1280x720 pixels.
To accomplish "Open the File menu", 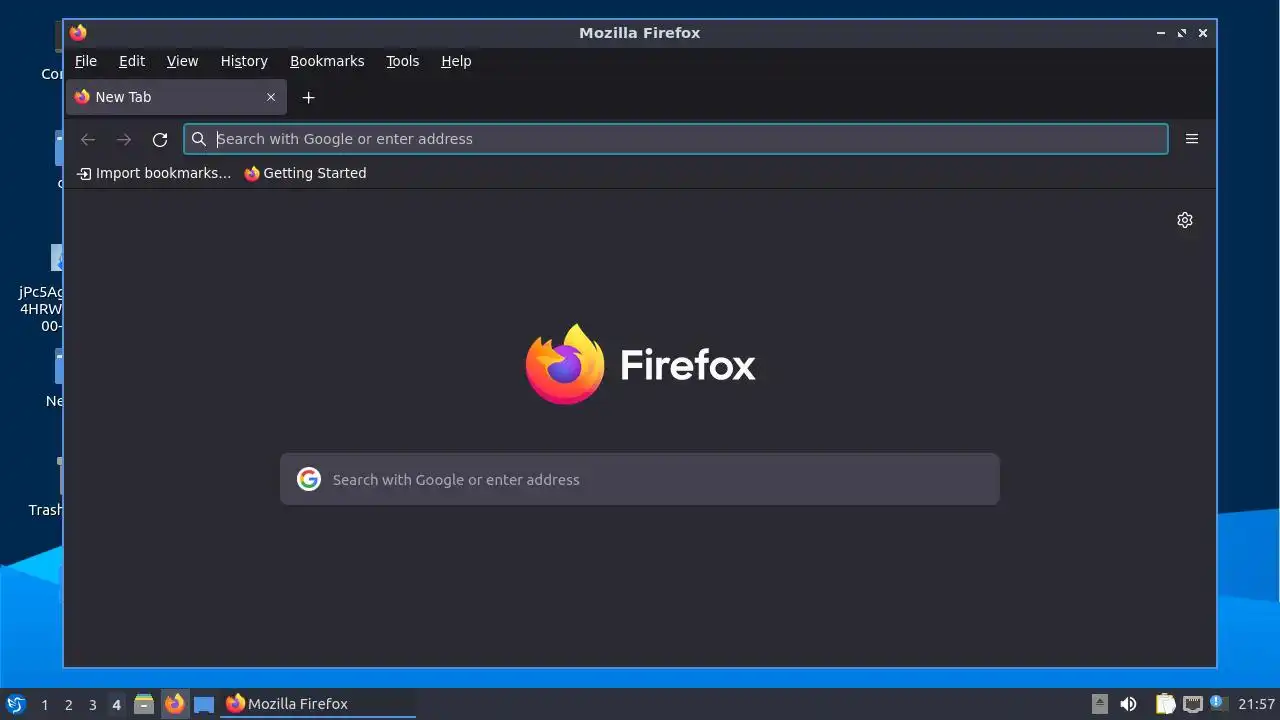I will coord(86,61).
